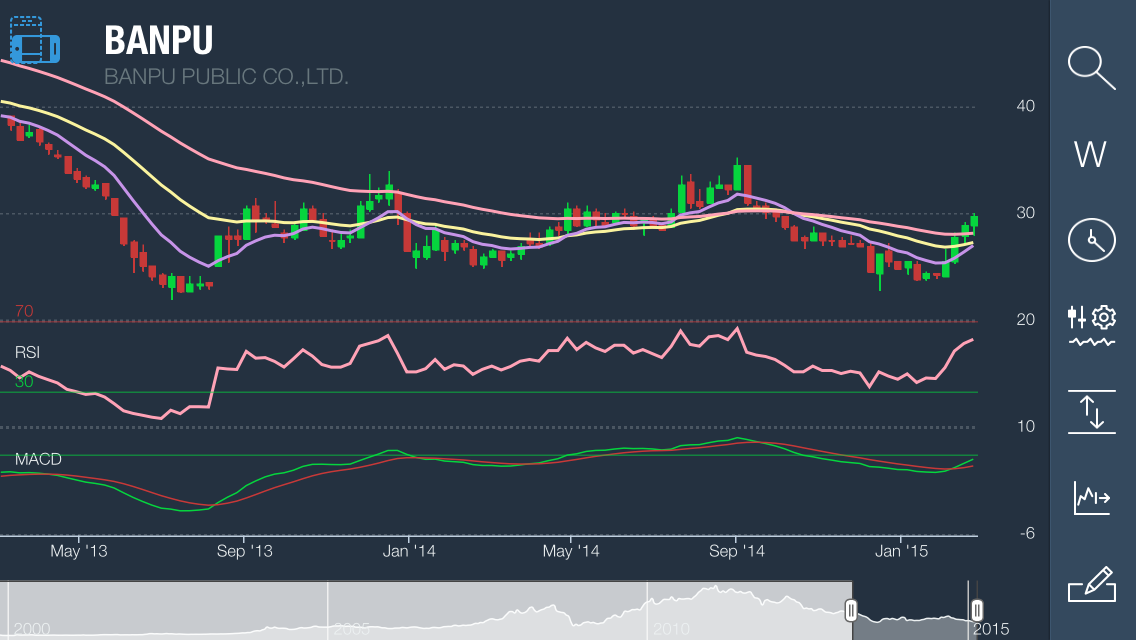This screenshot has height=640, width=1136.
Task: Tap the vertical scale up-down arrows icon
Action: pos(1091,412)
